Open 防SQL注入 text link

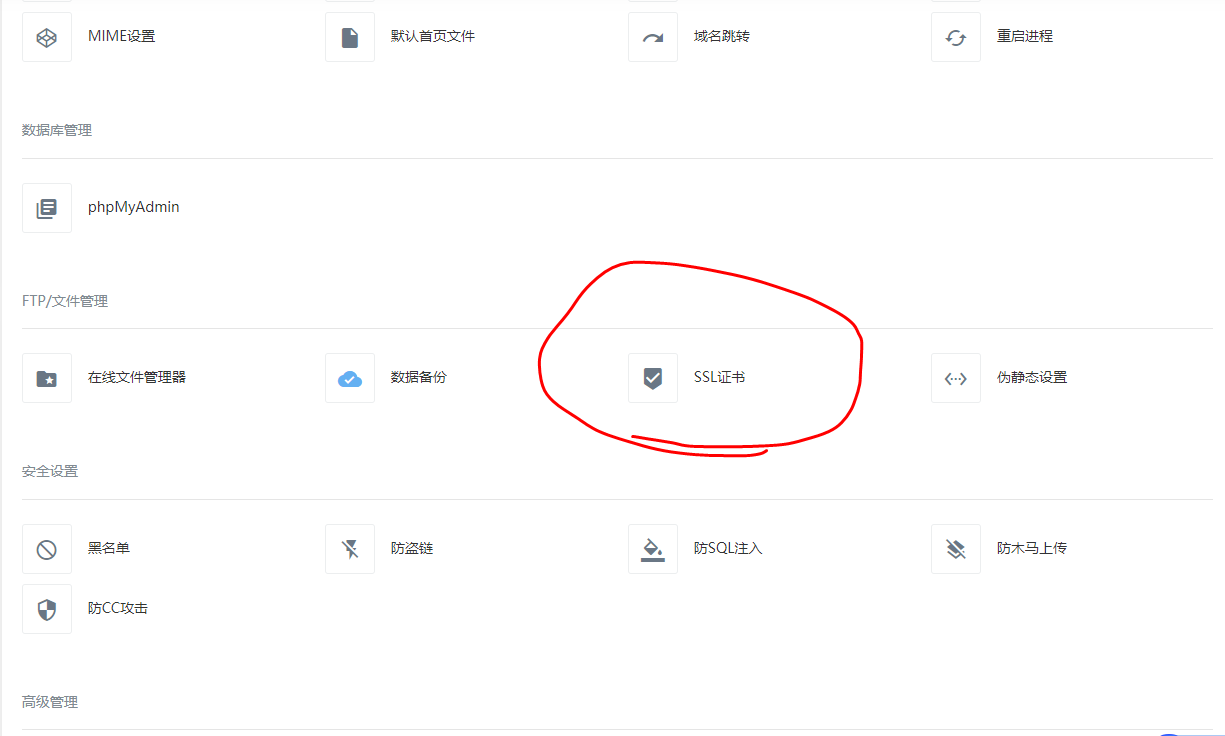(x=728, y=548)
